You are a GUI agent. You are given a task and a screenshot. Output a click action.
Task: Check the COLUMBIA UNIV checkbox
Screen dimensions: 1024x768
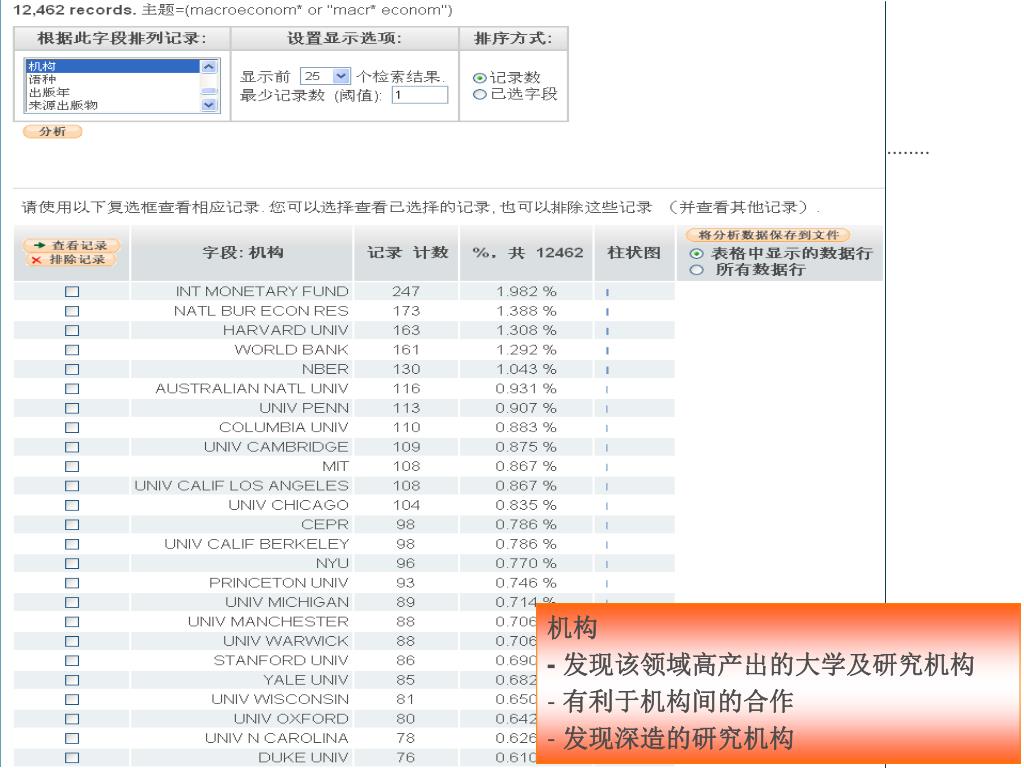[x=72, y=427]
